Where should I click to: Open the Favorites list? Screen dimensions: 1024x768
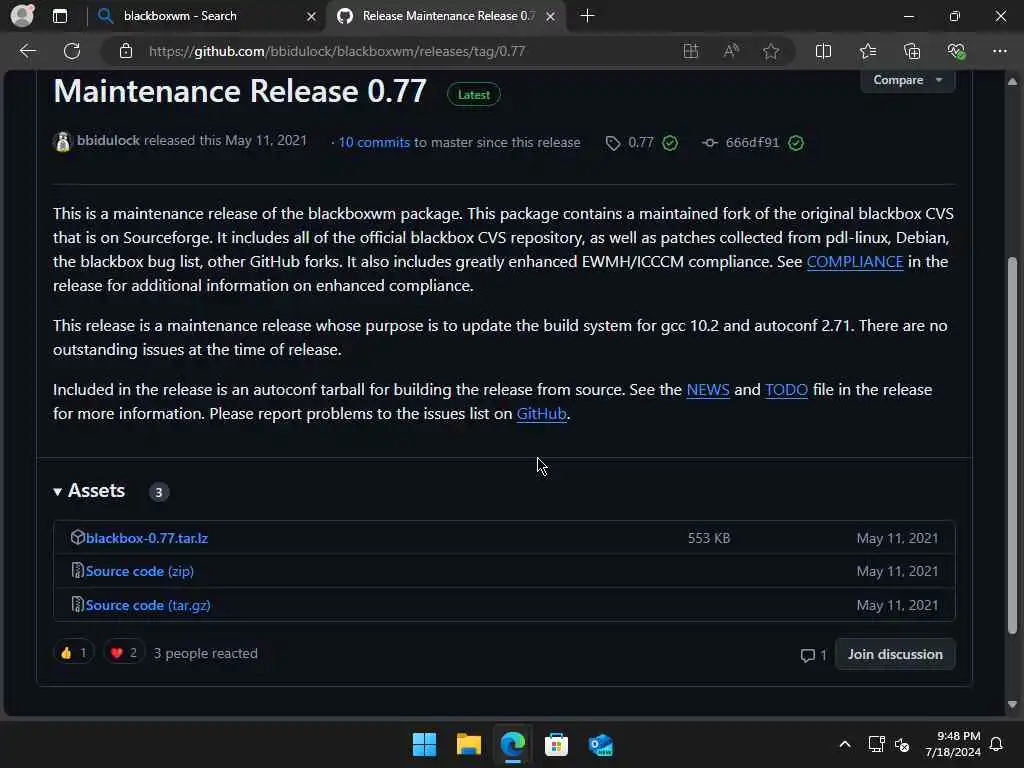[868, 51]
